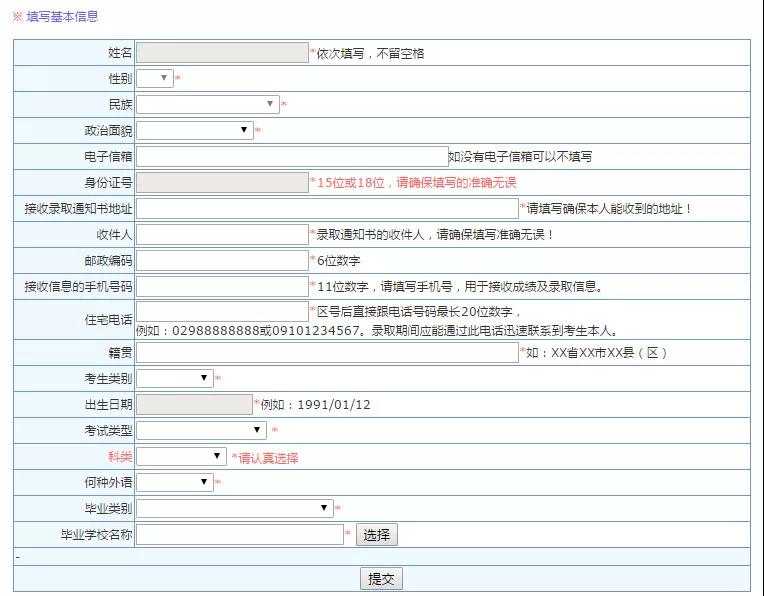Click the 住宅电话 home phone field

pos(222,311)
